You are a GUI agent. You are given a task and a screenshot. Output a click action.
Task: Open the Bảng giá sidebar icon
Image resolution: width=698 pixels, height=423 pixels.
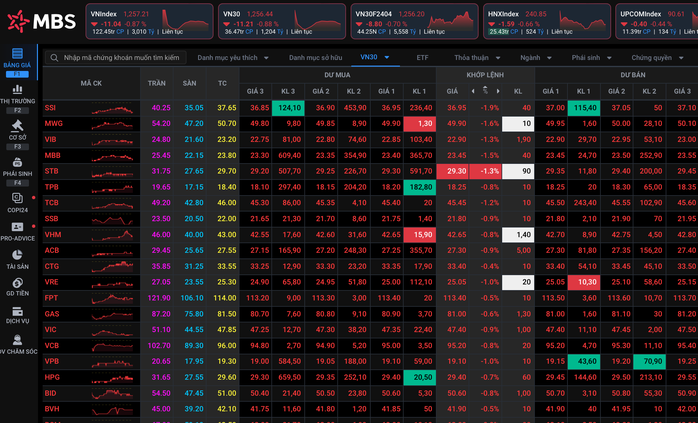tap(17, 54)
